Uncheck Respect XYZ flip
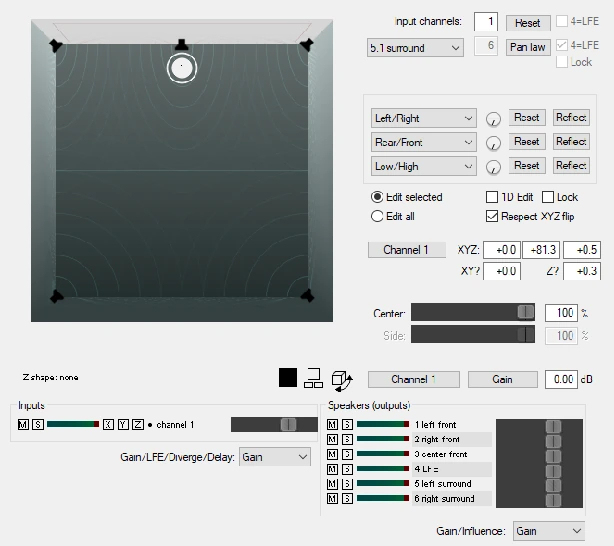This screenshot has height=546, width=614. 492,216
